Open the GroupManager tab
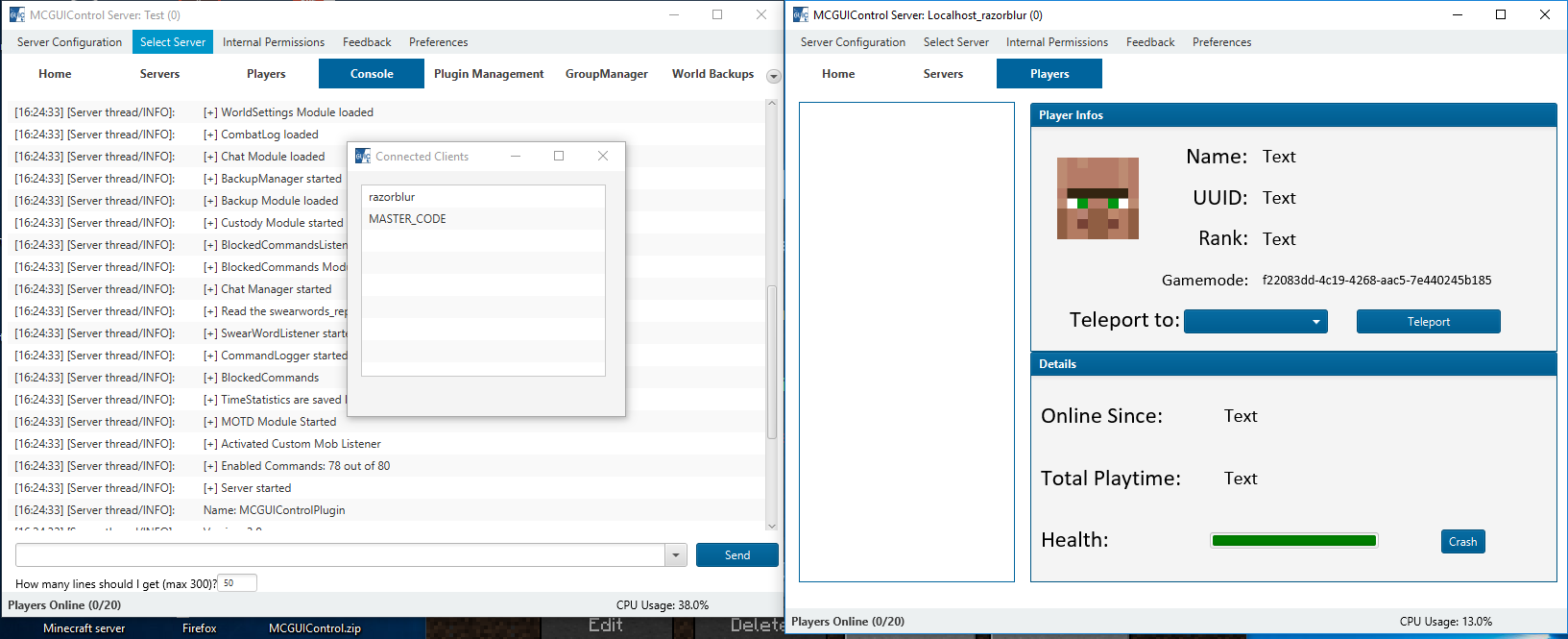 pyautogui.click(x=606, y=74)
